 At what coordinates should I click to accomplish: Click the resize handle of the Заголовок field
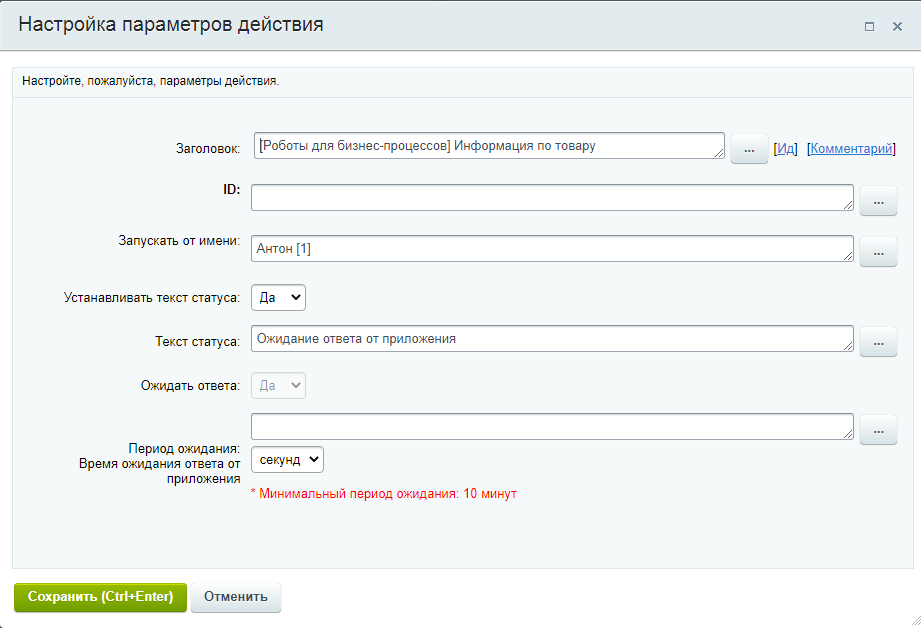(718, 153)
